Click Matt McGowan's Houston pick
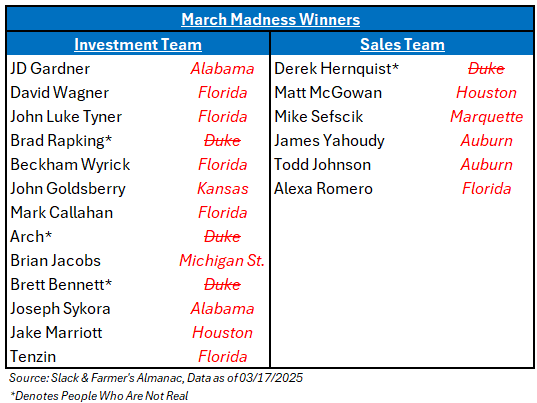The image size is (537, 403). [x=486, y=93]
